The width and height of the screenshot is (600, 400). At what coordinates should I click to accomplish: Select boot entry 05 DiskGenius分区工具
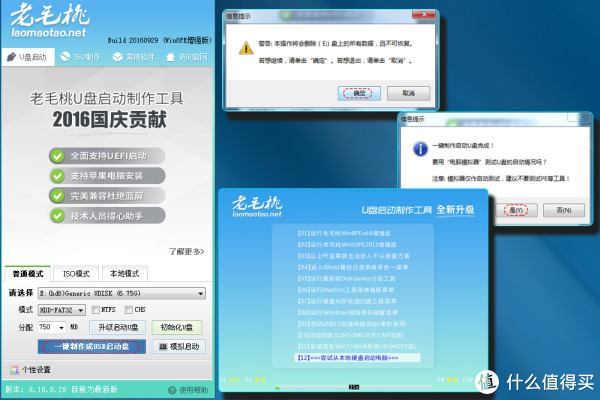(346, 278)
